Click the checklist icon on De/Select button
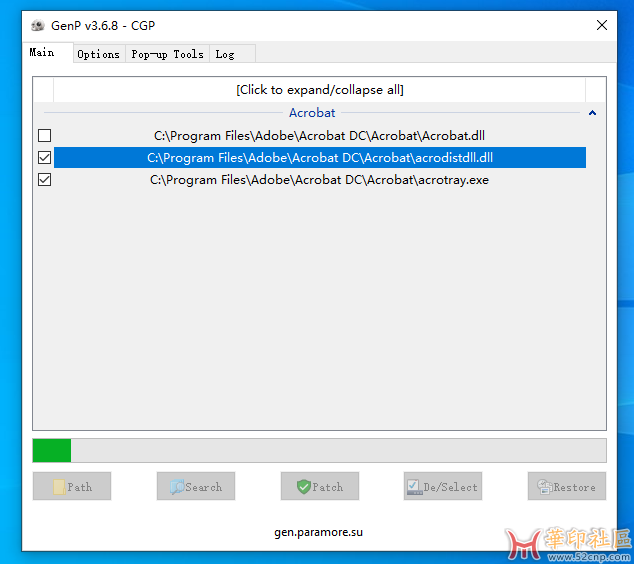Viewport: 634px width, 564px height. point(414,487)
